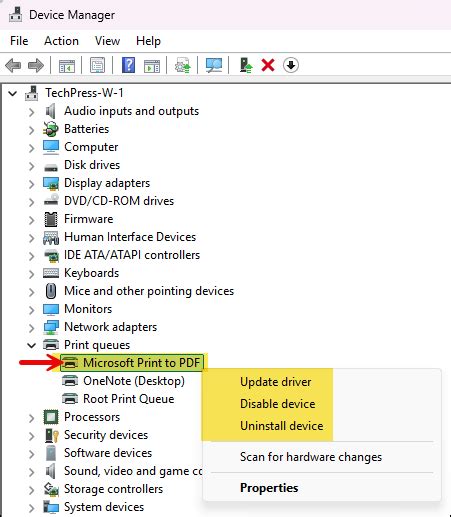Viewport: 451px width, 517px height.
Task: Choose Disable device from context menu
Action: (277, 404)
